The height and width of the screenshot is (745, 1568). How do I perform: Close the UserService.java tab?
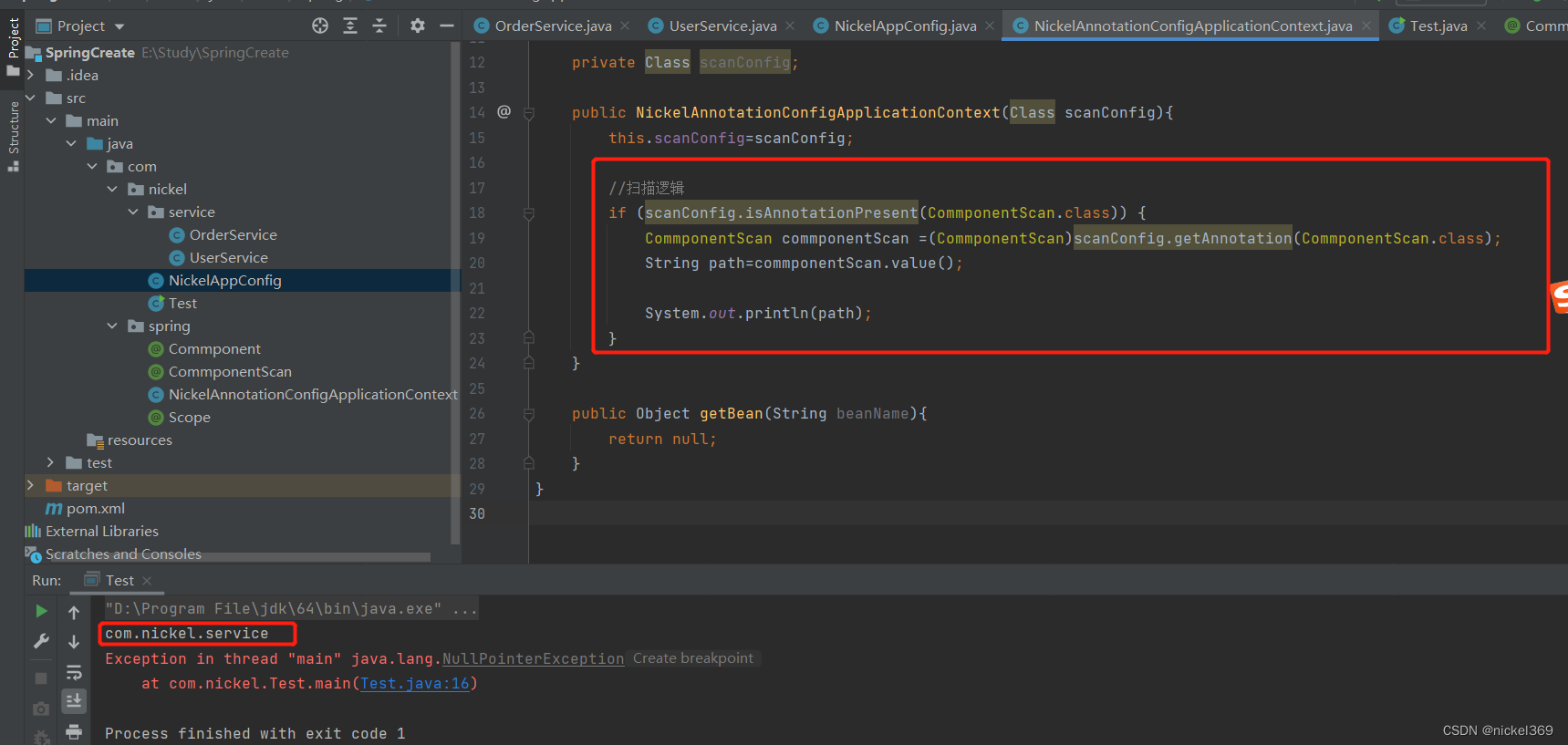point(790,26)
